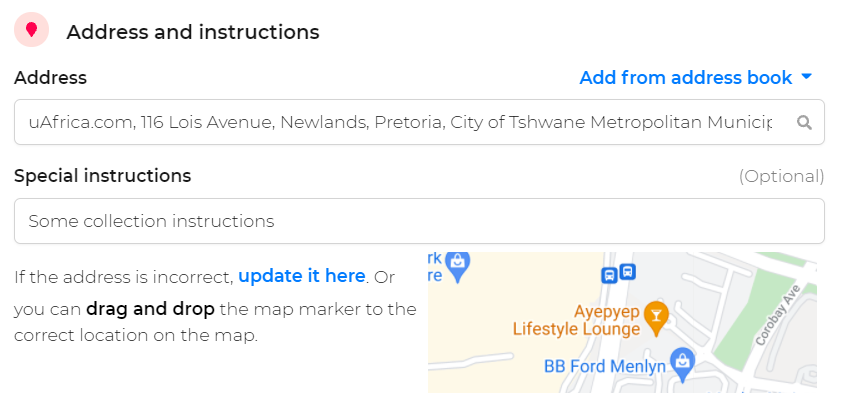This screenshot has height=393, width=844.
Task: Click the 'Special instructions' field label
Action: click(103, 176)
